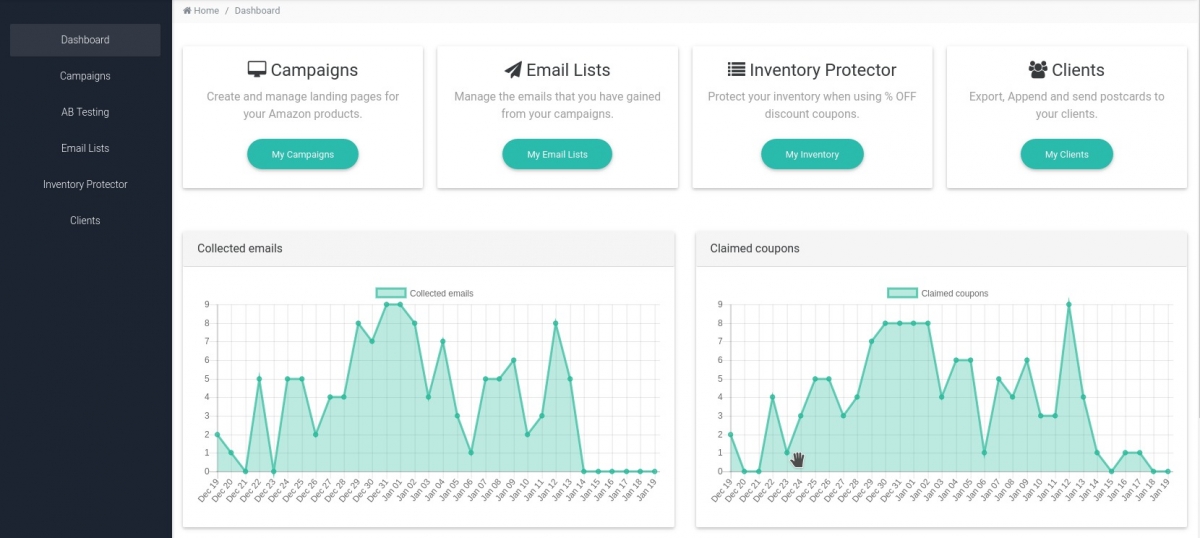Viewport: 1200px width, 538px height.
Task: Follow the Home breadcrumb link
Action: (207, 11)
